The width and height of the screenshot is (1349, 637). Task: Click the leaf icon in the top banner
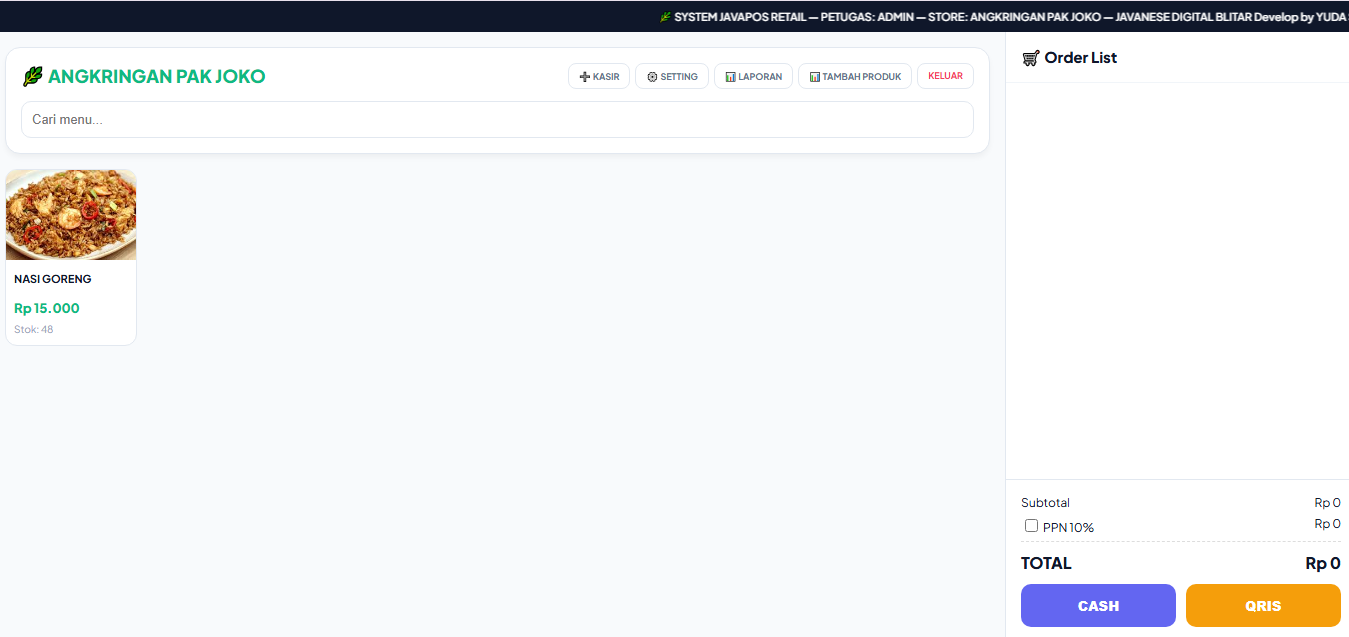click(665, 17)
